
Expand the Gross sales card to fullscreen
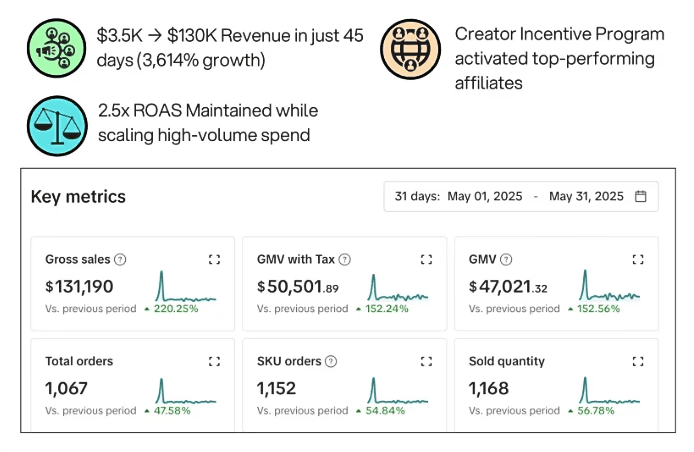(214, 260)
